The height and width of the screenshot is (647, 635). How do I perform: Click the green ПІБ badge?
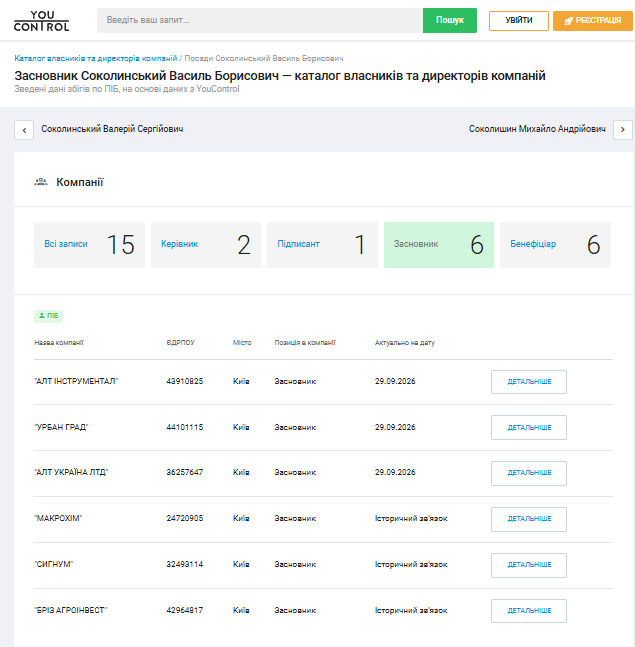[48, 316]
